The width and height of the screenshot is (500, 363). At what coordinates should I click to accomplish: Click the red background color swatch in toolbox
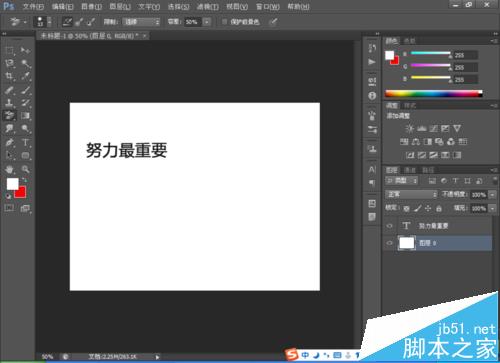click(21, 193)
